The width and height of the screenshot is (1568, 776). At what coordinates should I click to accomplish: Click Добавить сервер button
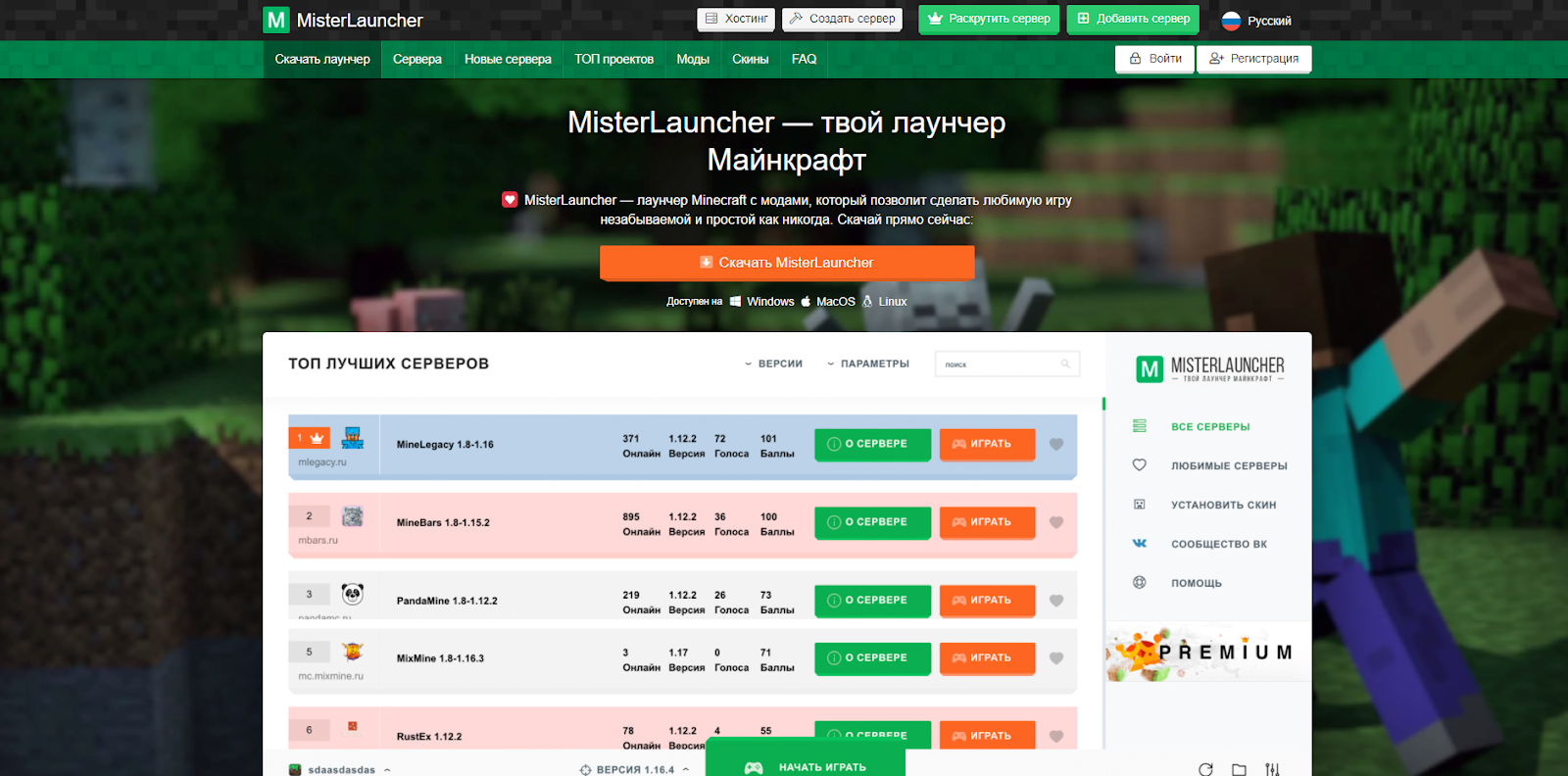point(1133,19)
